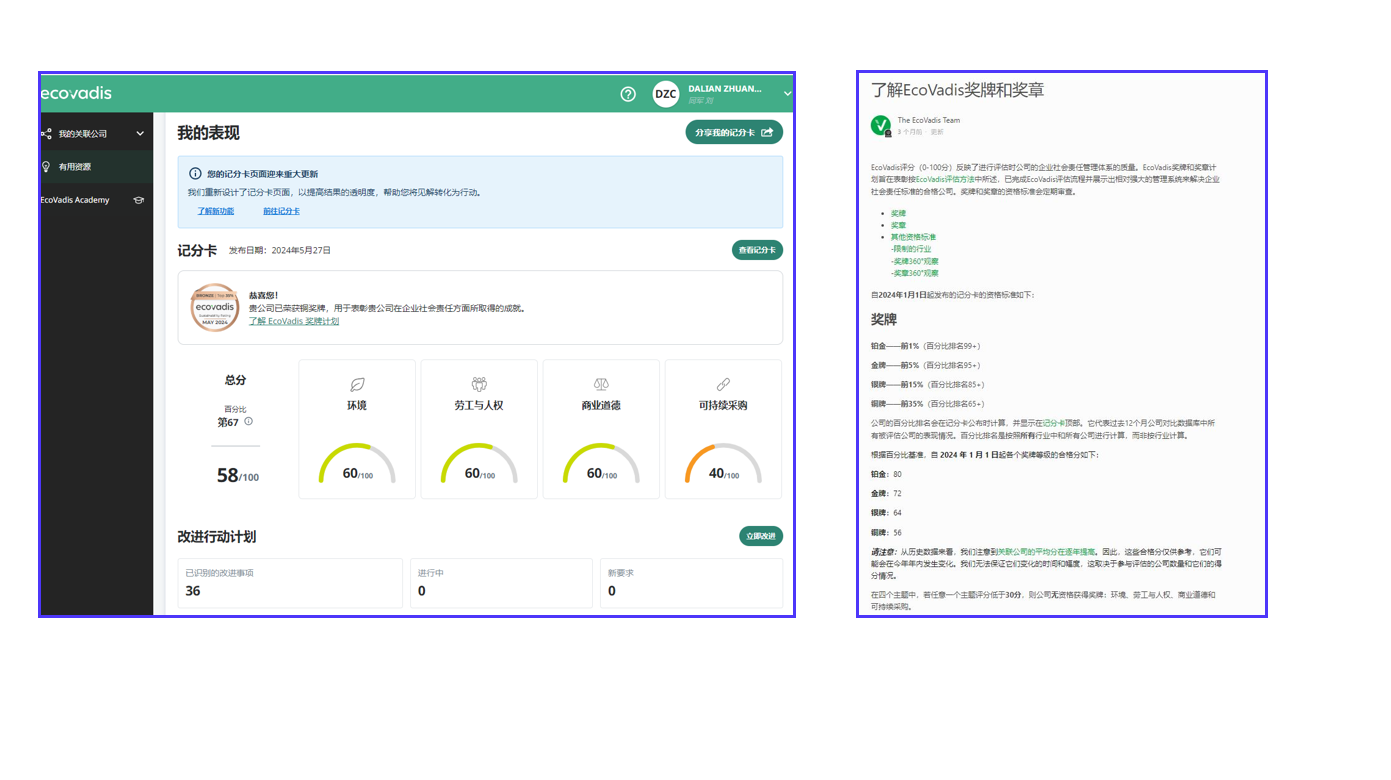Click the 分享我的记分卡 button
1391x780 pixels.
(733, 132)
